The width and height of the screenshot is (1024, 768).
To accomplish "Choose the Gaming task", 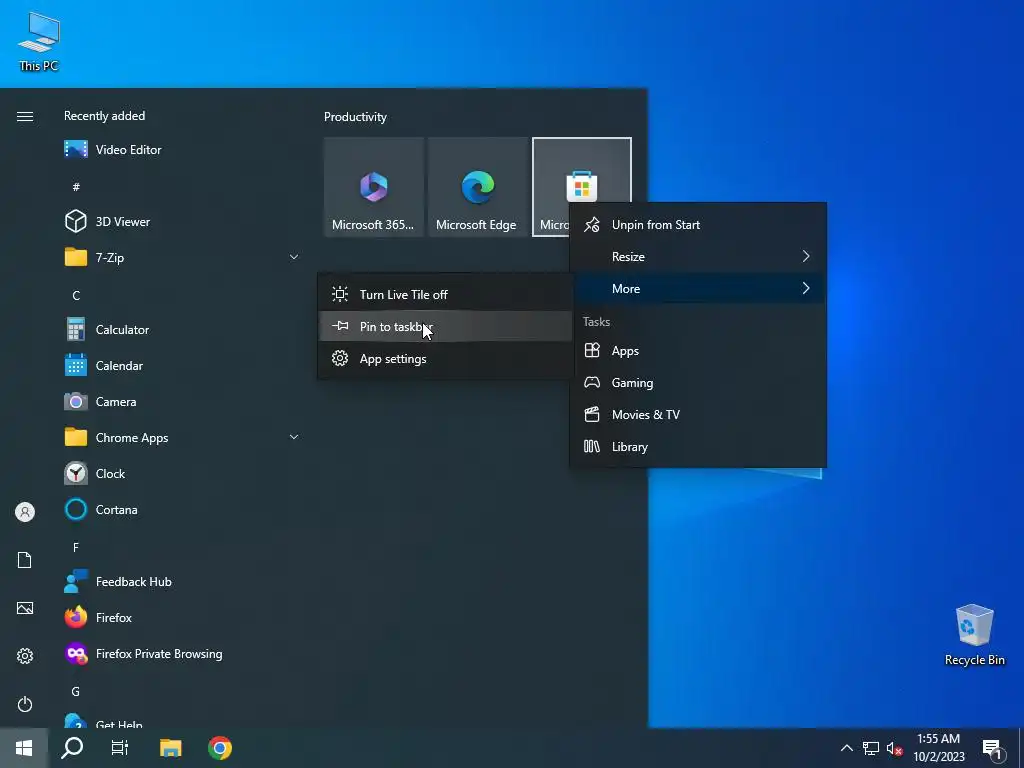I will pyautogui.click(x=698, y=383).
